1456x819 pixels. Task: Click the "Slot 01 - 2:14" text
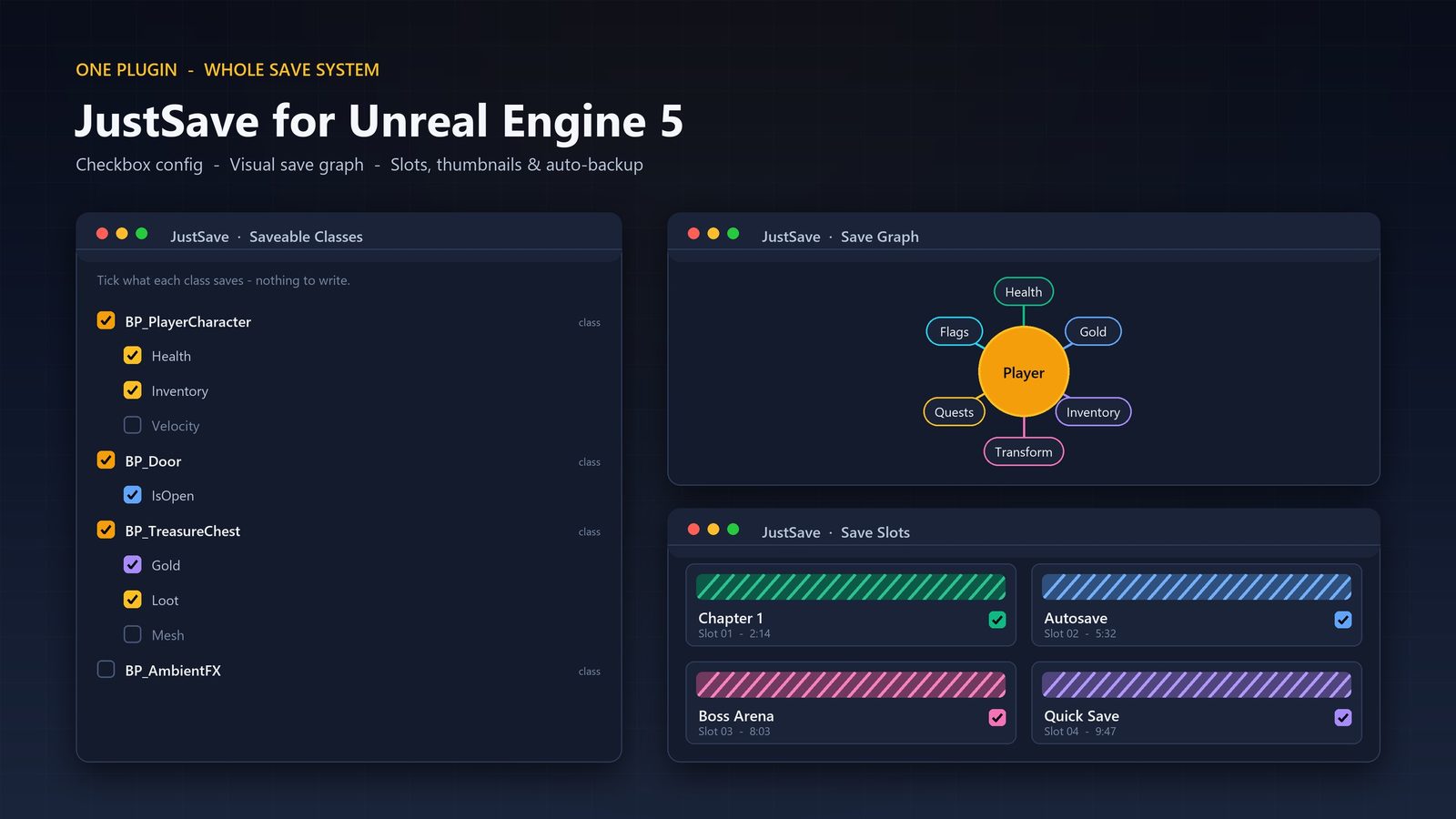pos(734,633)
